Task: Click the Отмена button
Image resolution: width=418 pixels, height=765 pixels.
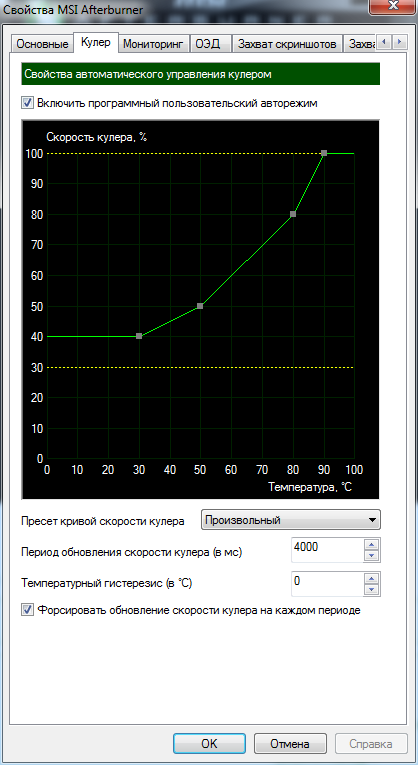Action: click(290, 744)
